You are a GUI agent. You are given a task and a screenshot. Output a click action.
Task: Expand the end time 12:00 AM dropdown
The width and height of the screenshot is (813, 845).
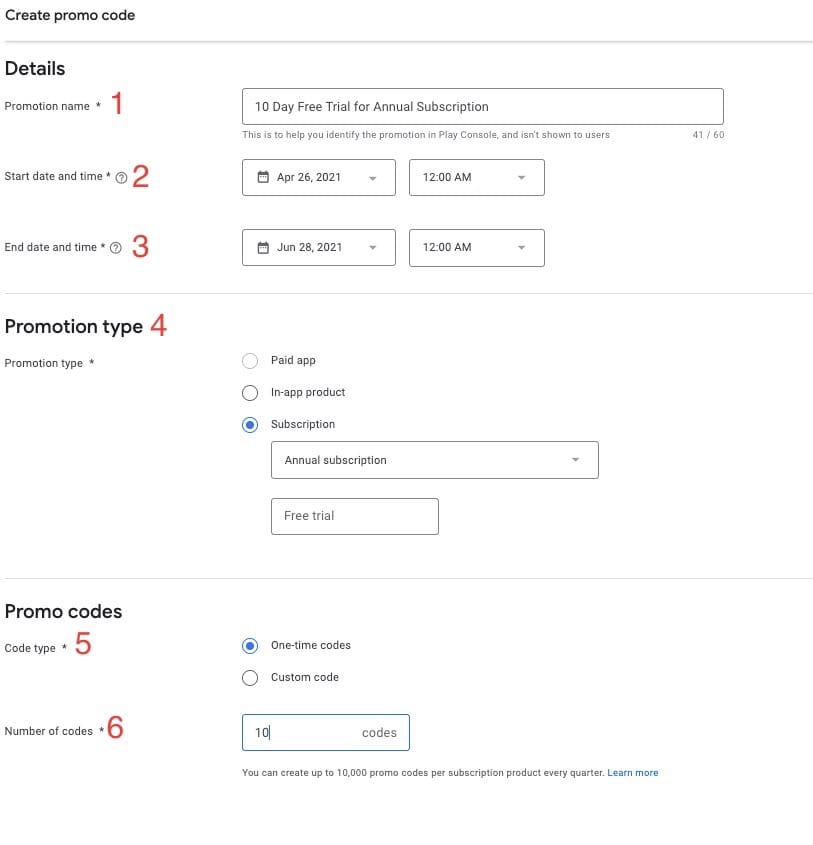[x=521, y=247]
